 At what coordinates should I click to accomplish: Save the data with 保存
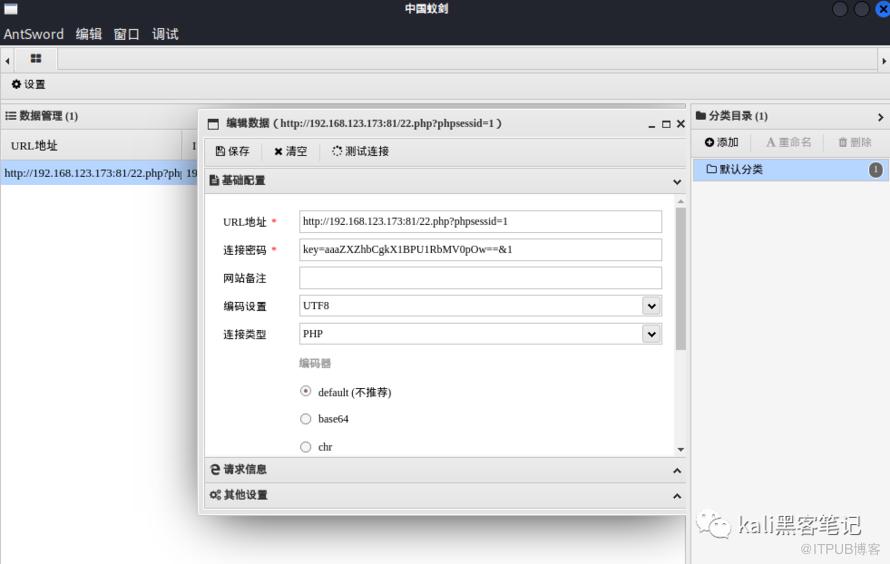pos(233,151)
